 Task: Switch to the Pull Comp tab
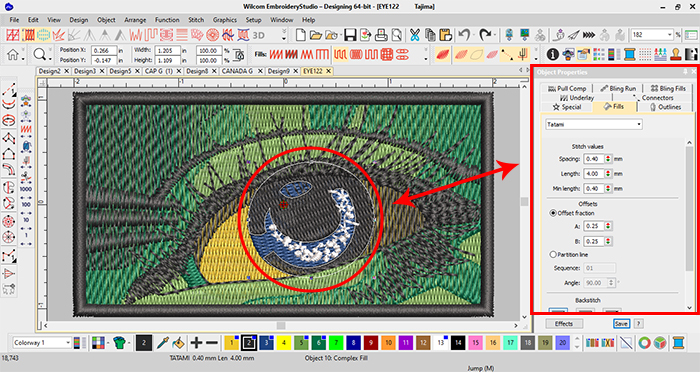567,88
